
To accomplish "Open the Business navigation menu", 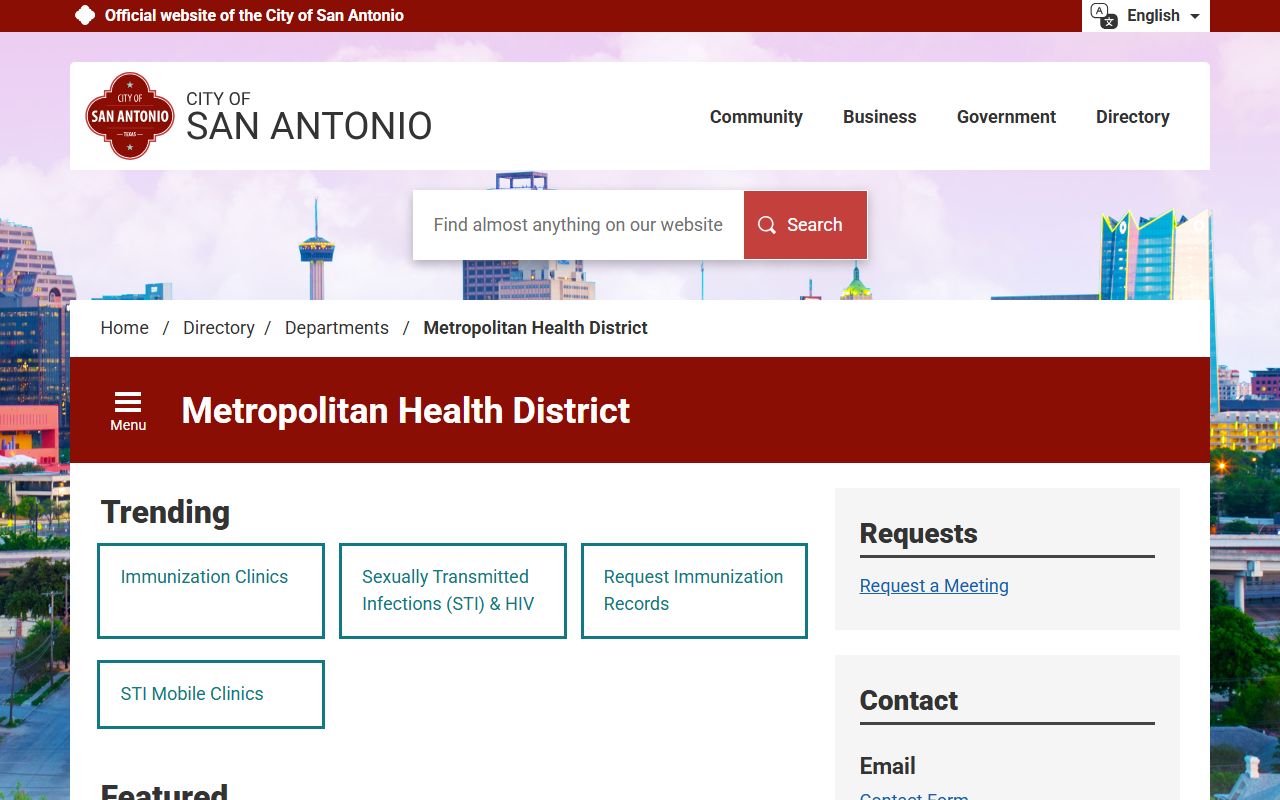I will coord(879,117).
